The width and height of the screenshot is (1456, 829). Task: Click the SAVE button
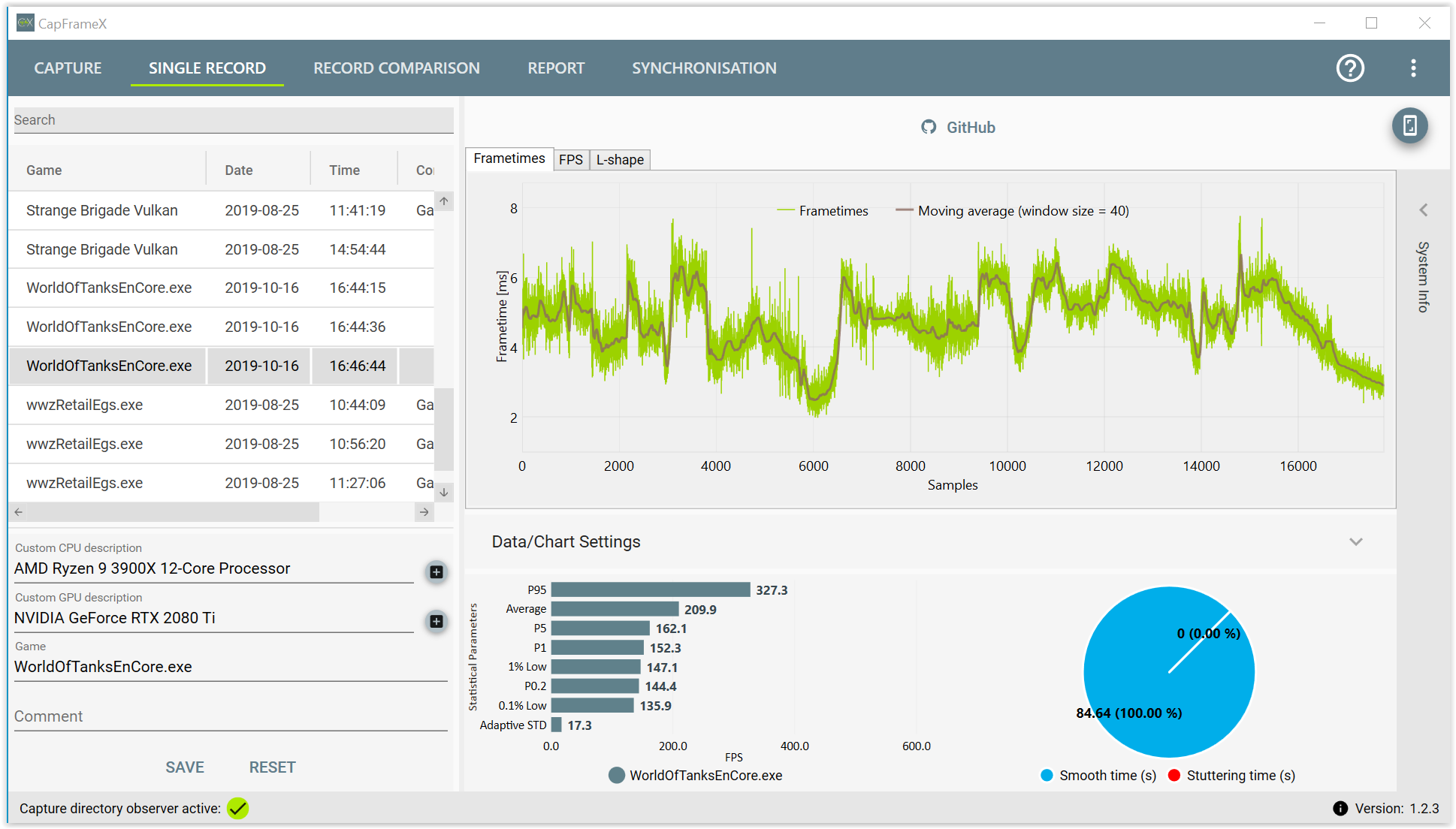[185, 767]
